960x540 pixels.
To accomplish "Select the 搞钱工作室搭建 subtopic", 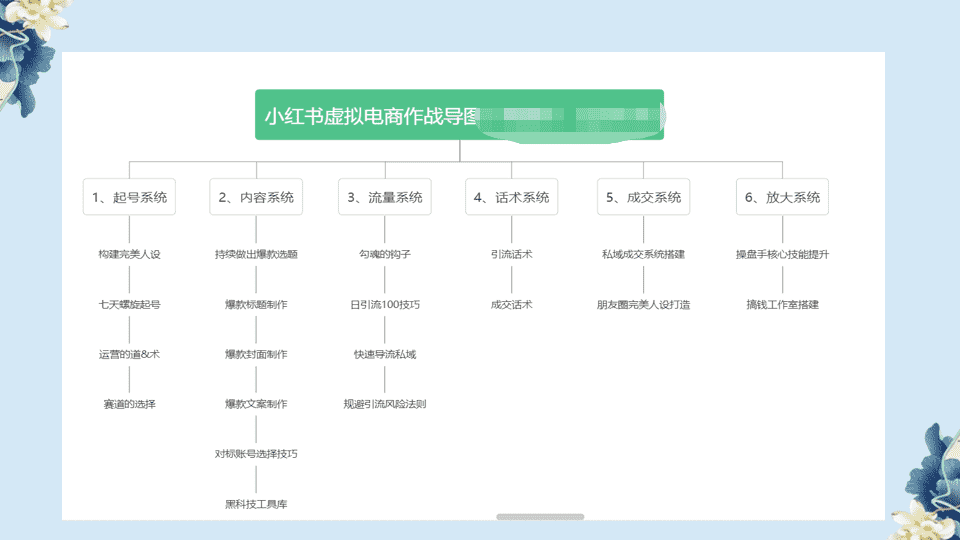I will (782, 304).
